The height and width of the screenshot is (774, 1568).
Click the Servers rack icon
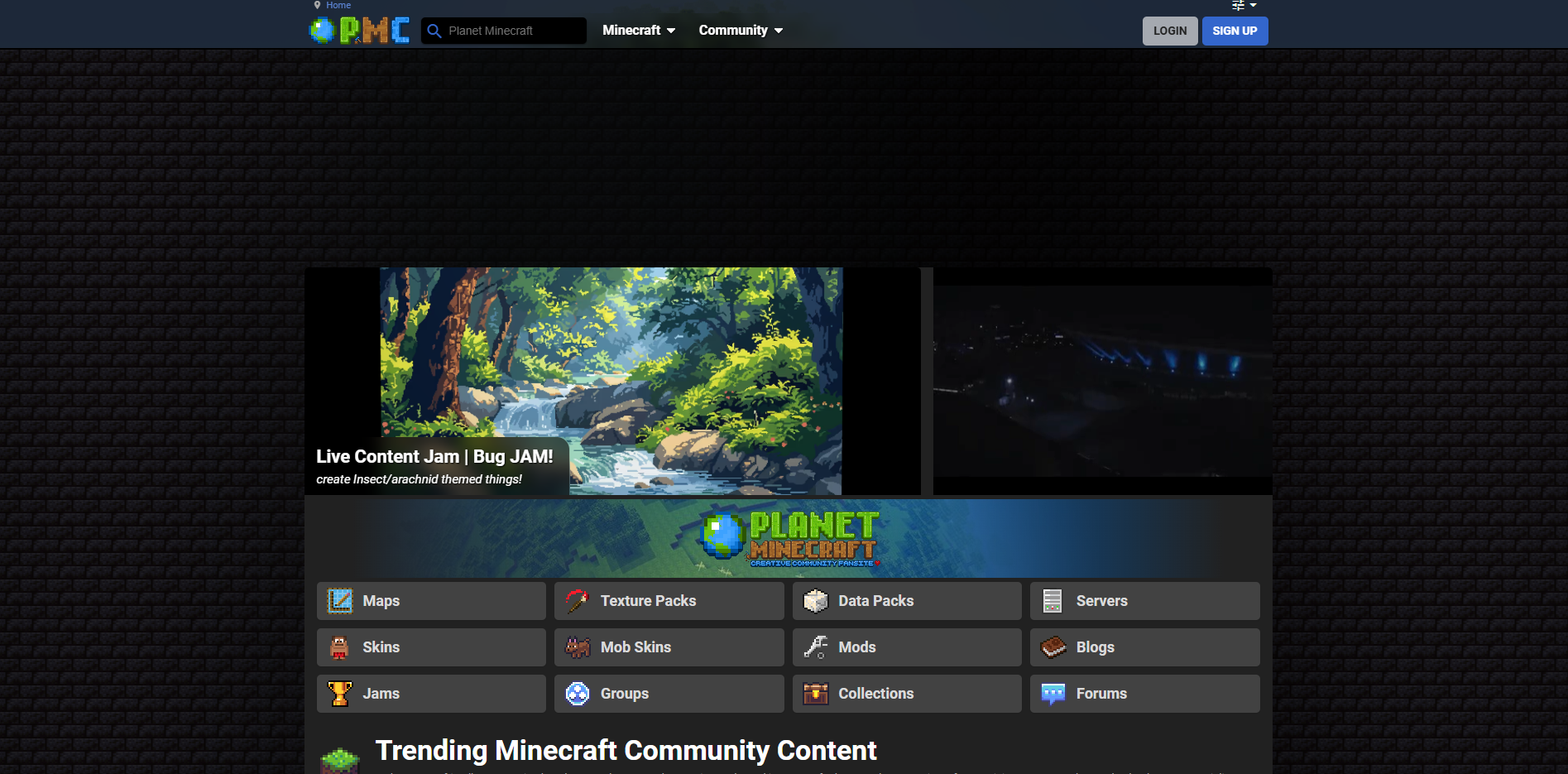1053,601
